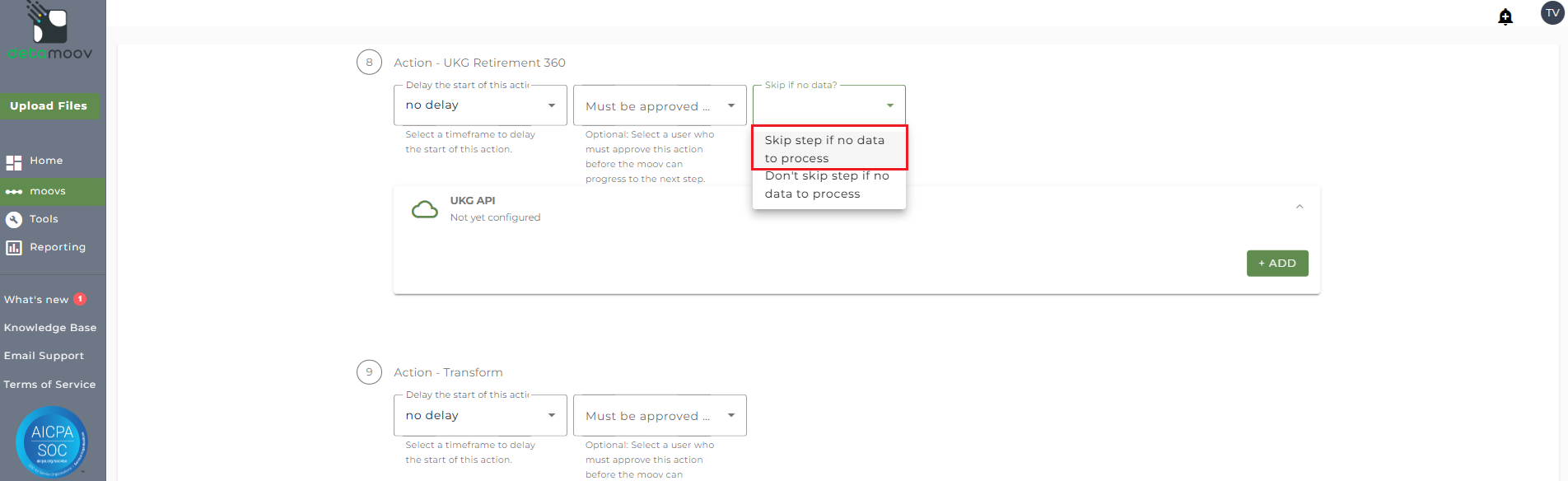
Task: Click the Home dashboard icon
Action: (x=14, y=162)
